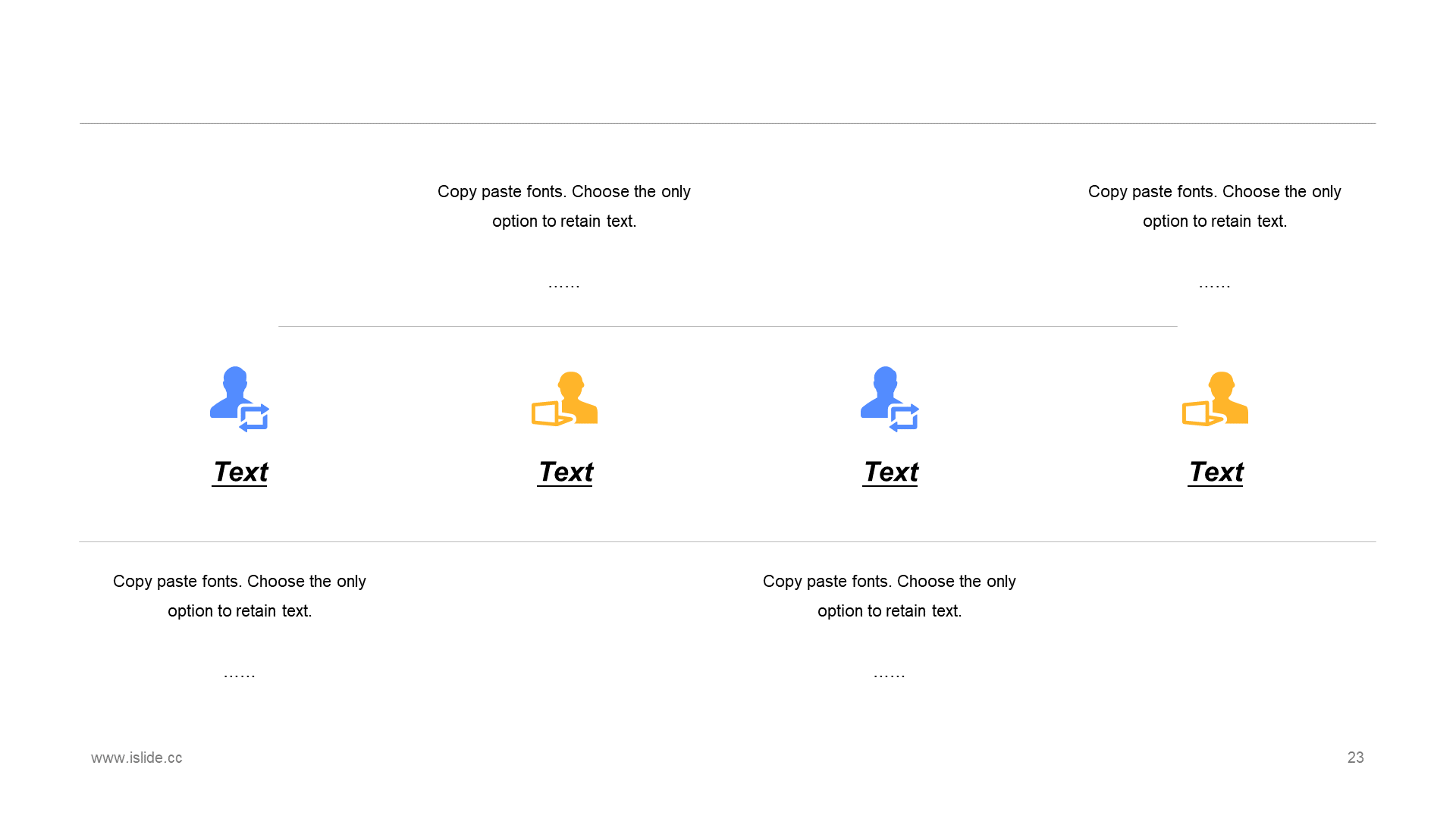Click the slide number 23
The image size is (1456, 819).
pos(1355,758)
